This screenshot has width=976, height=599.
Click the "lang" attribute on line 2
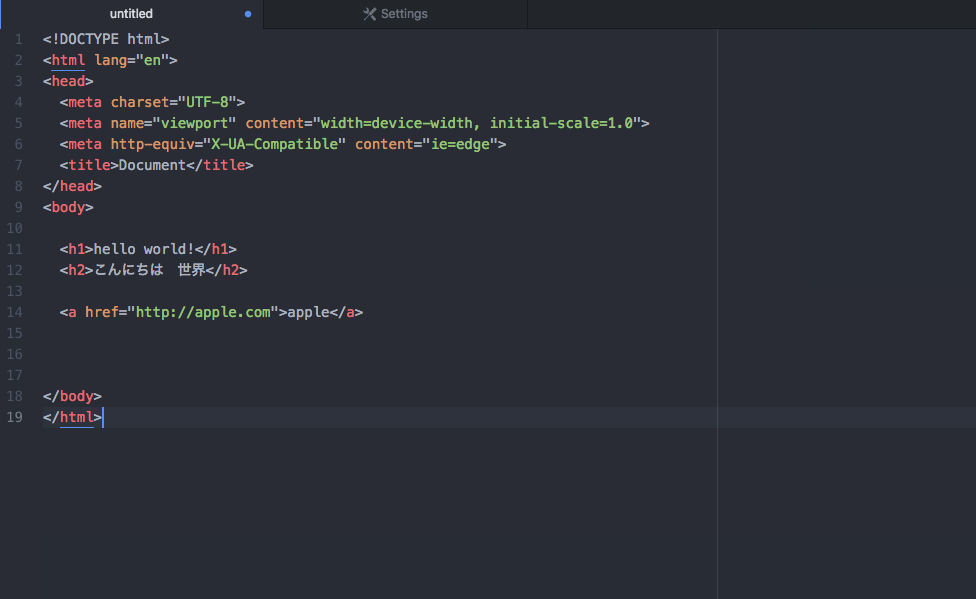pos(110,60)
